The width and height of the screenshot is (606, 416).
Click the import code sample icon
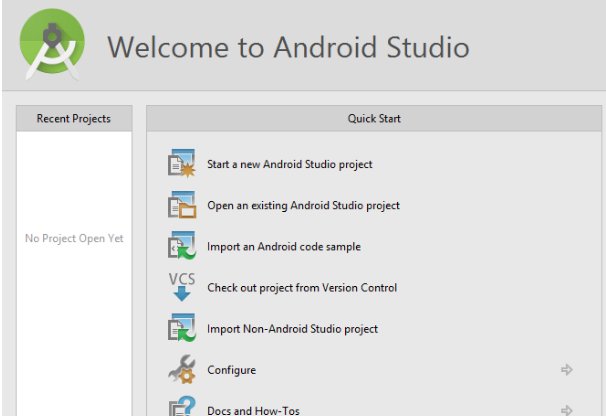(182, 246)
